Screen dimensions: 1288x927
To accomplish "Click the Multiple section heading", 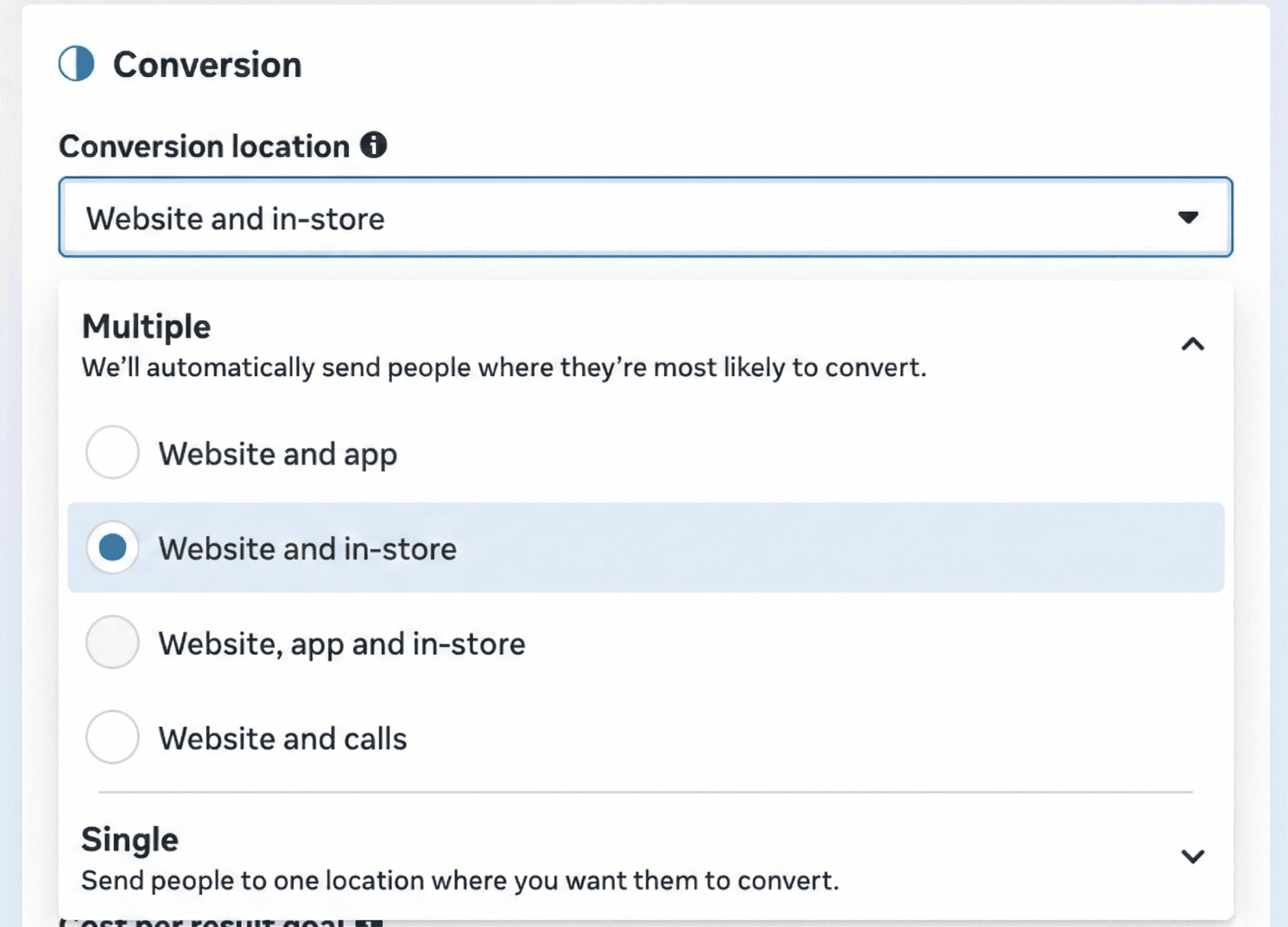I will (x=147, y=326).
